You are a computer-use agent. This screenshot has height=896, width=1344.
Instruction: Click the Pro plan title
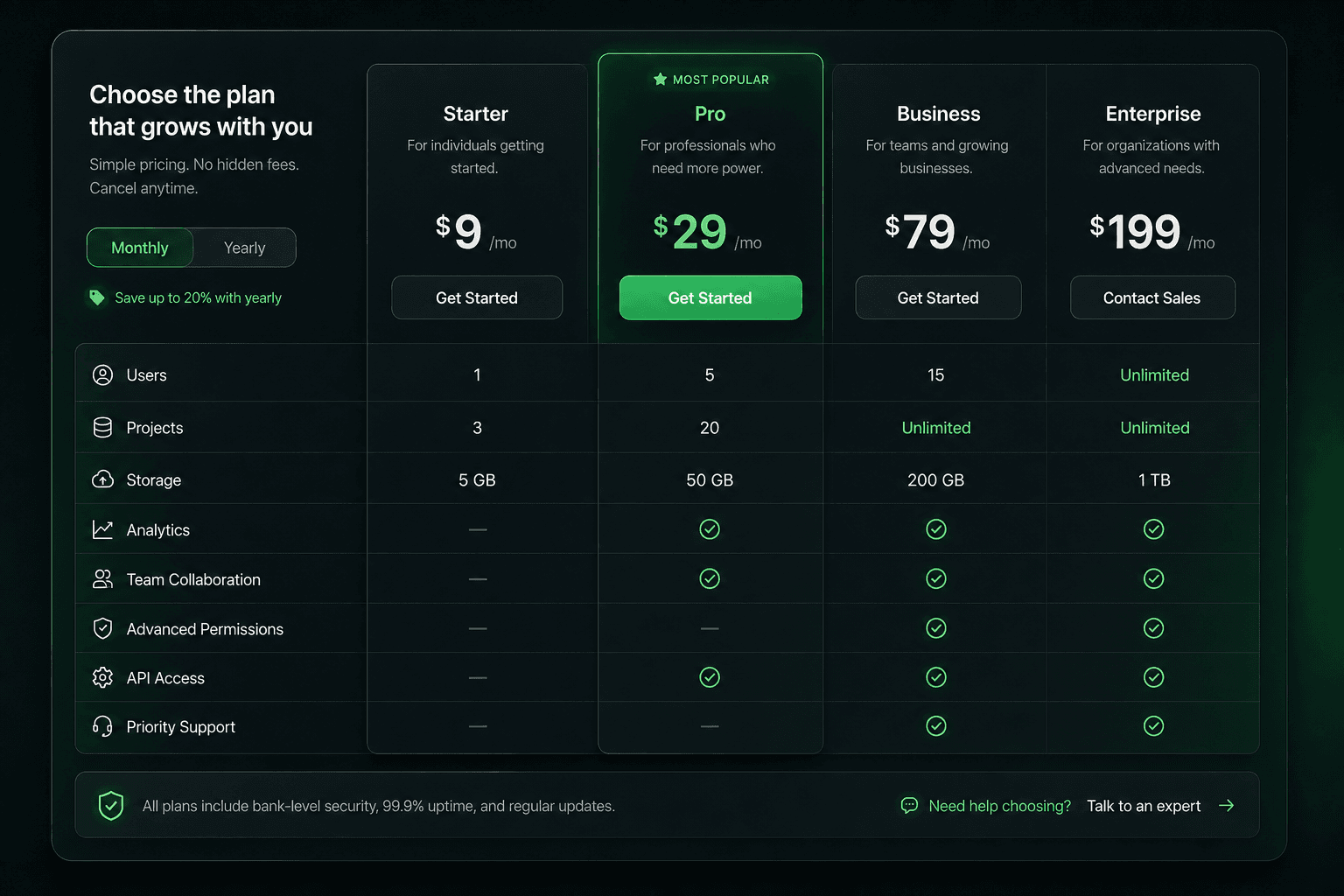pyautogui.click(x=710, y=114)
